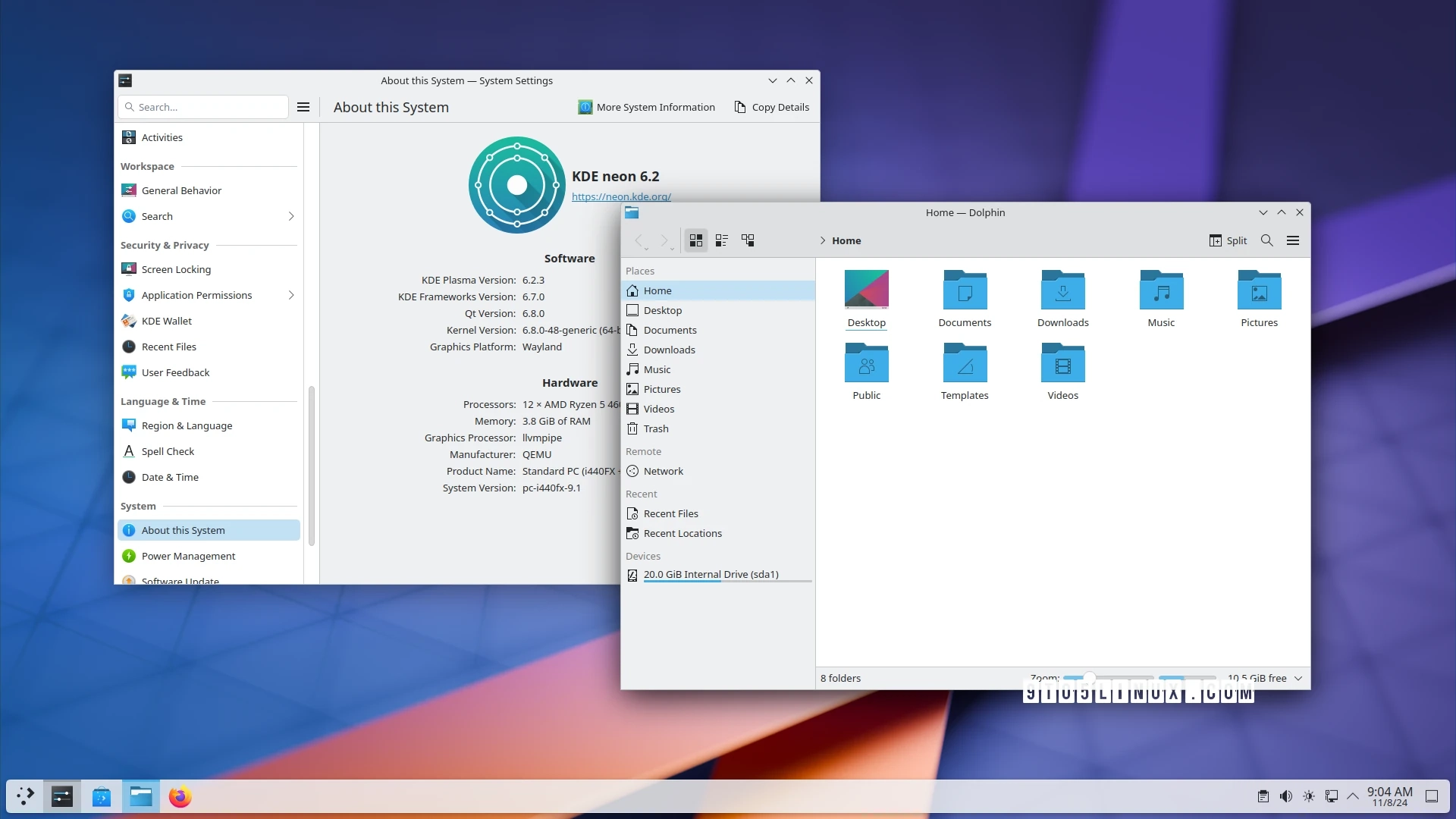
Task: Expand the Search settings chevron
Action: [291, 216]
